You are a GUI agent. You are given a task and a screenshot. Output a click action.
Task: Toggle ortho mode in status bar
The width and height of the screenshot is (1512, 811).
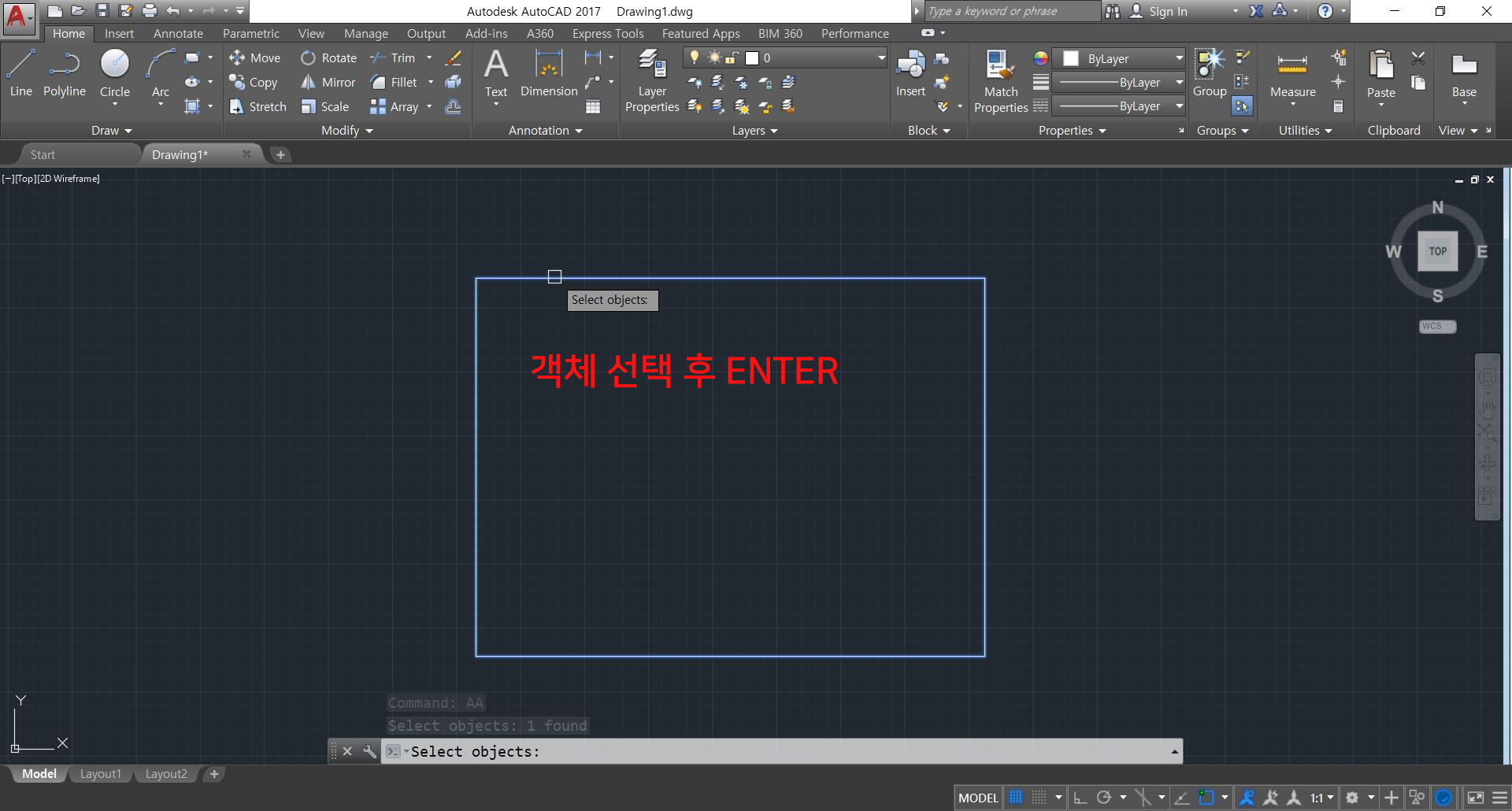(x=1080, y=798)
